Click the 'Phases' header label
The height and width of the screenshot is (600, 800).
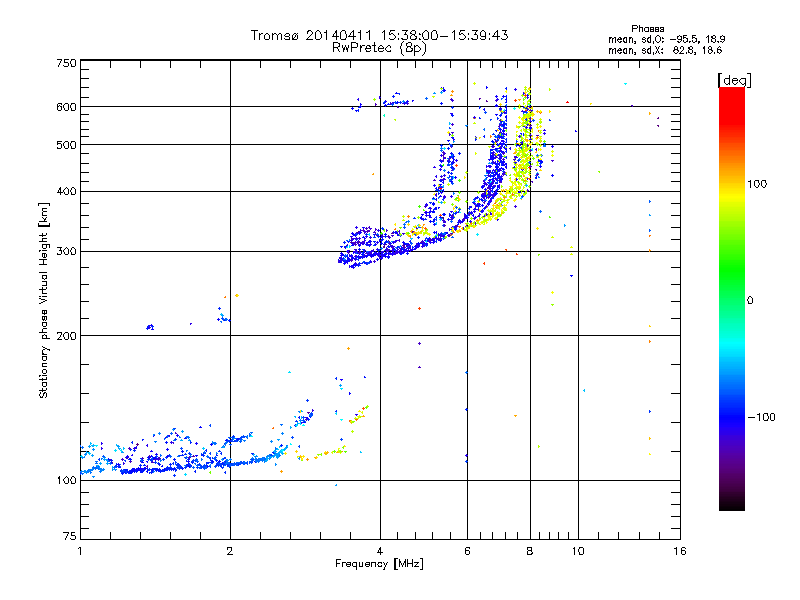[647, 29]
